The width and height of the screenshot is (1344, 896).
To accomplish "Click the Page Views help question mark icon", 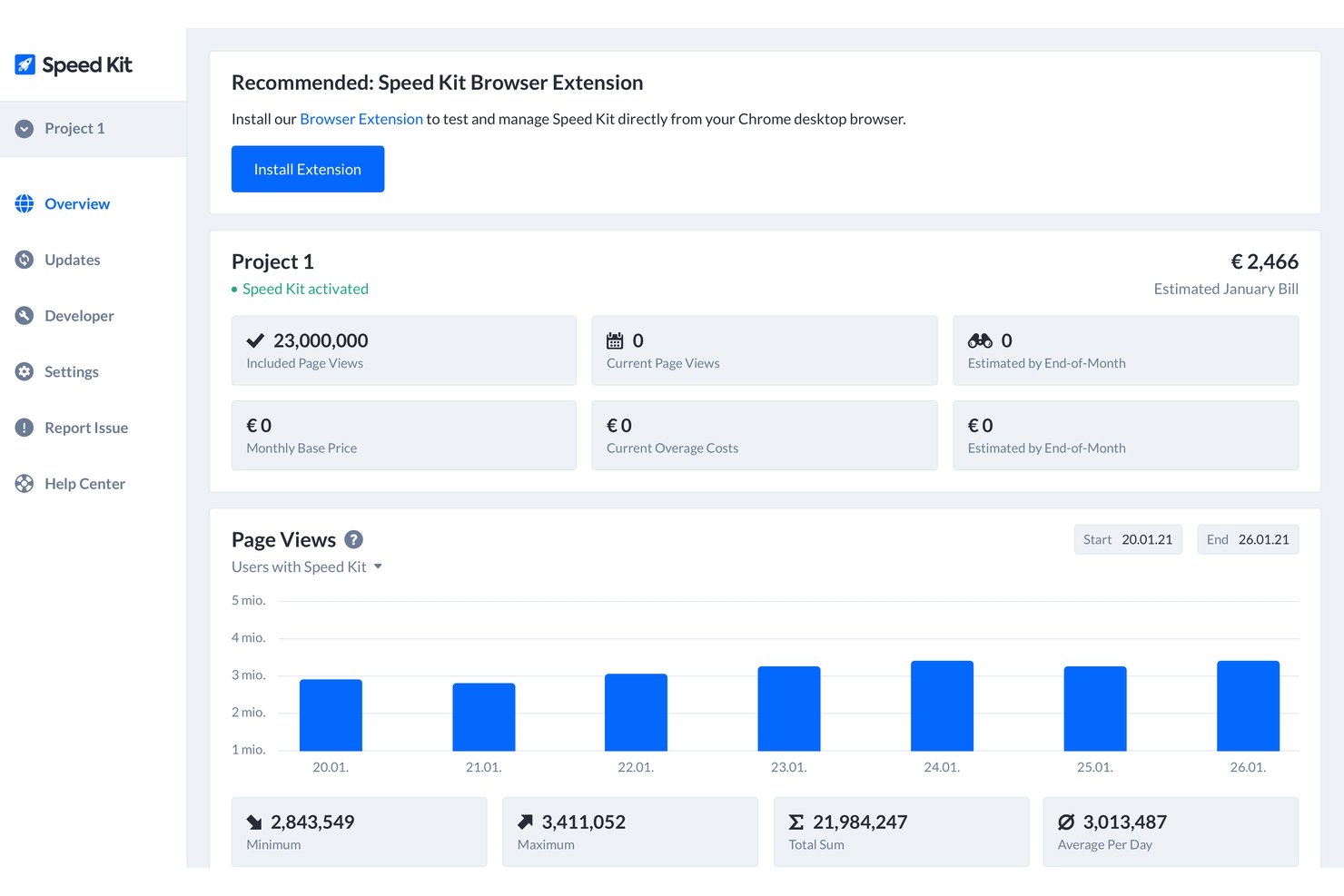I will click(354, 539).
